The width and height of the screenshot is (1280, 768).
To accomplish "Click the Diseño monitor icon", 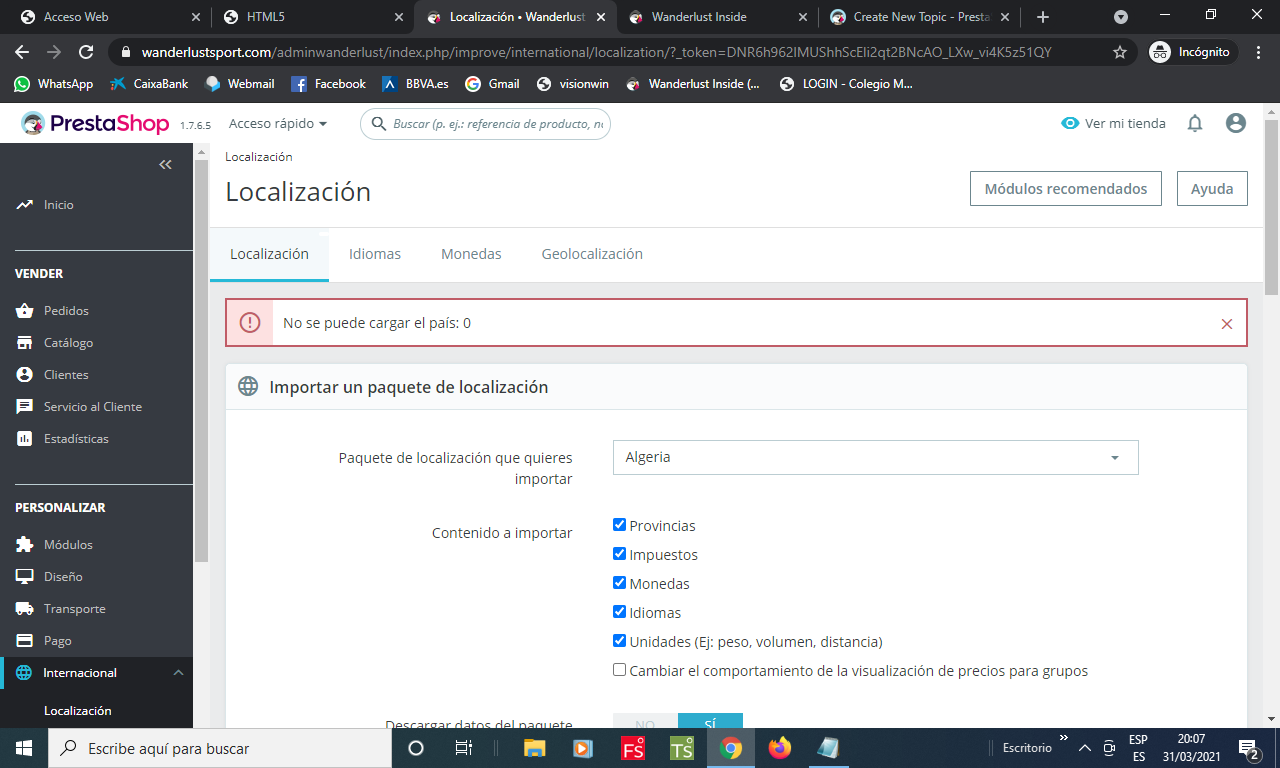I will click(x=25, y=577).
